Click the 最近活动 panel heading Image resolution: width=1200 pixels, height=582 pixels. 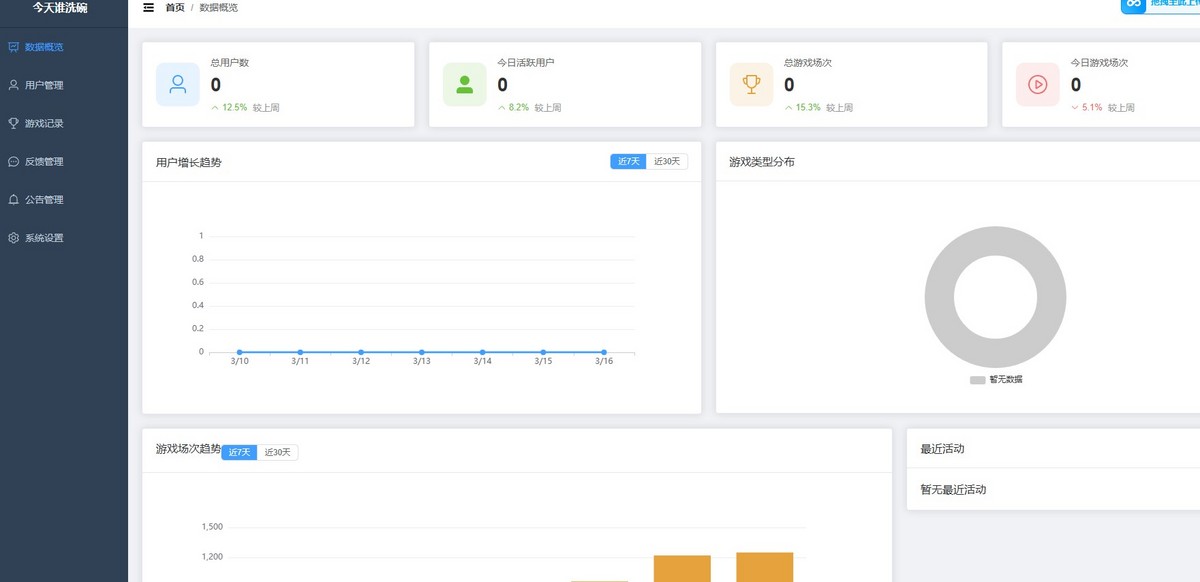(x=942, y=450)
